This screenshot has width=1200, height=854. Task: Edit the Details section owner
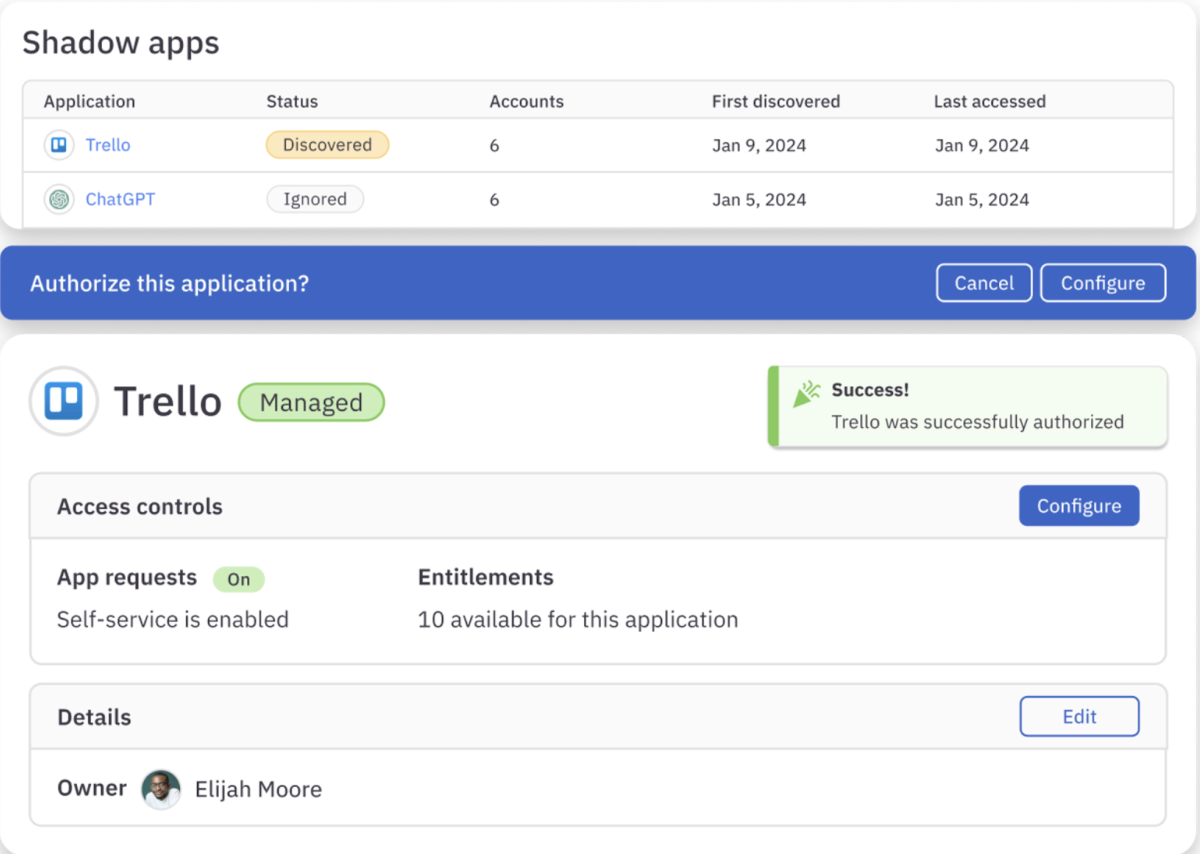[x=1079, y=716]
